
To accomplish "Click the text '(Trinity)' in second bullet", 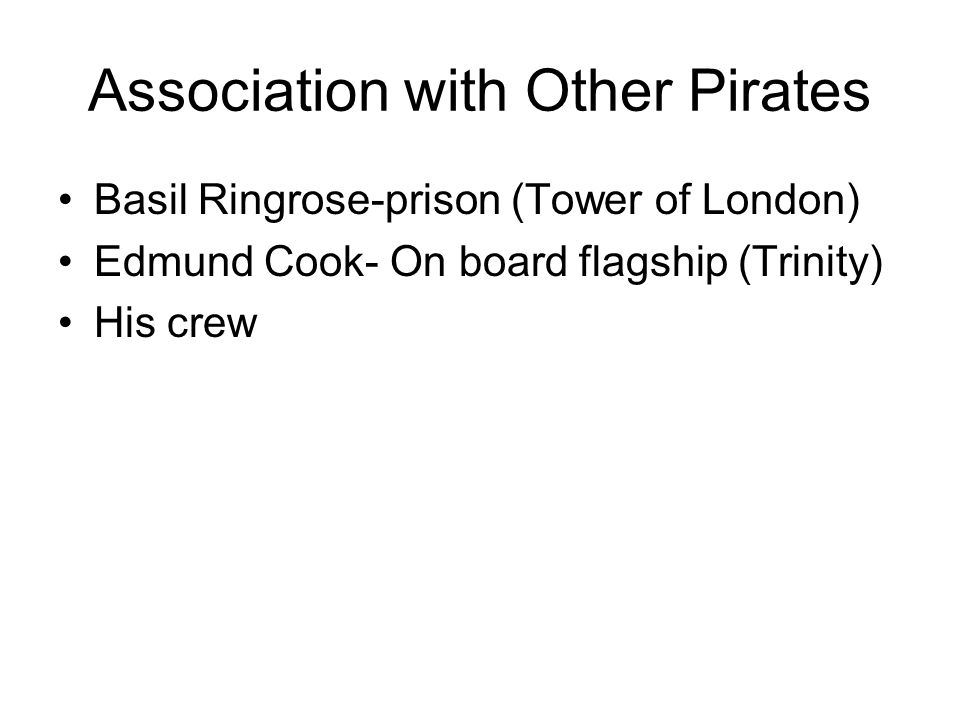I will (811, 263).
